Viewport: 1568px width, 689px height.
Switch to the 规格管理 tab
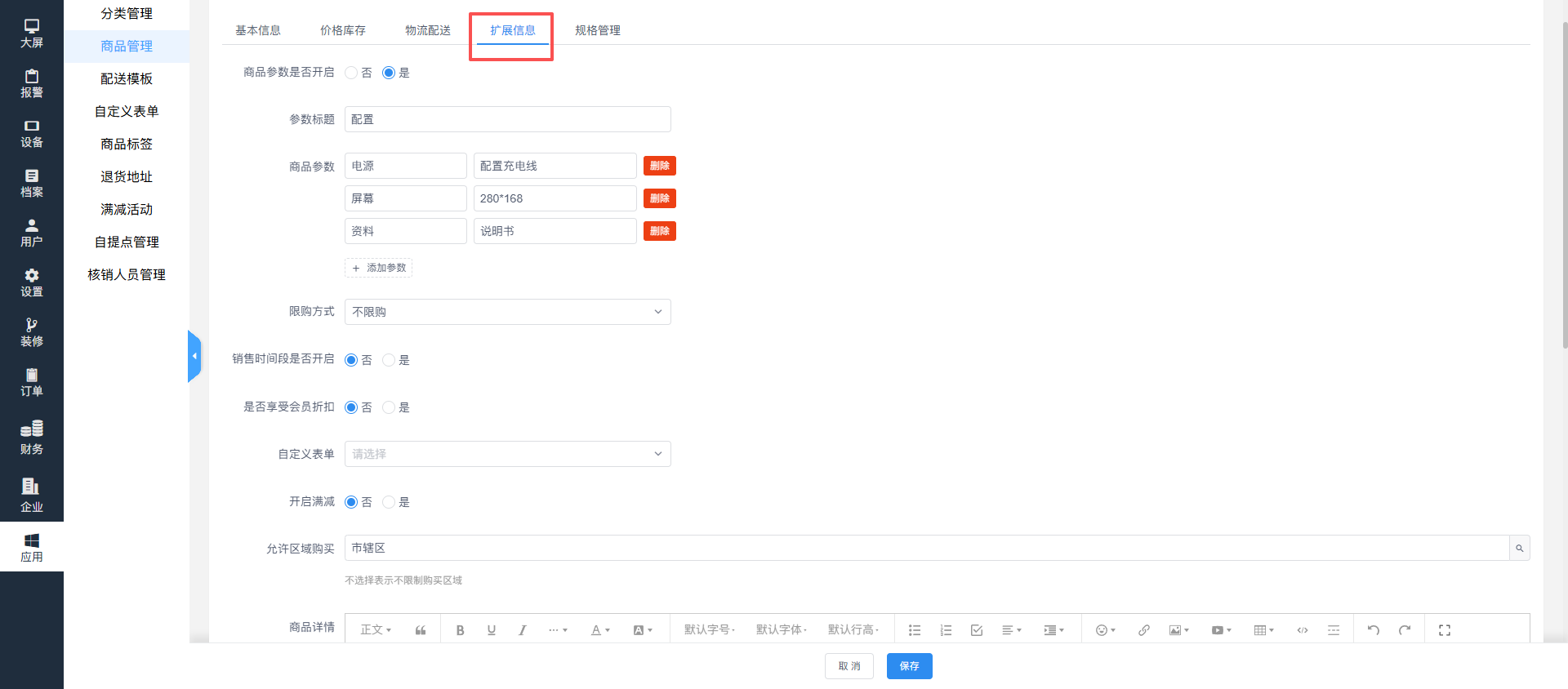coord(598,30)
